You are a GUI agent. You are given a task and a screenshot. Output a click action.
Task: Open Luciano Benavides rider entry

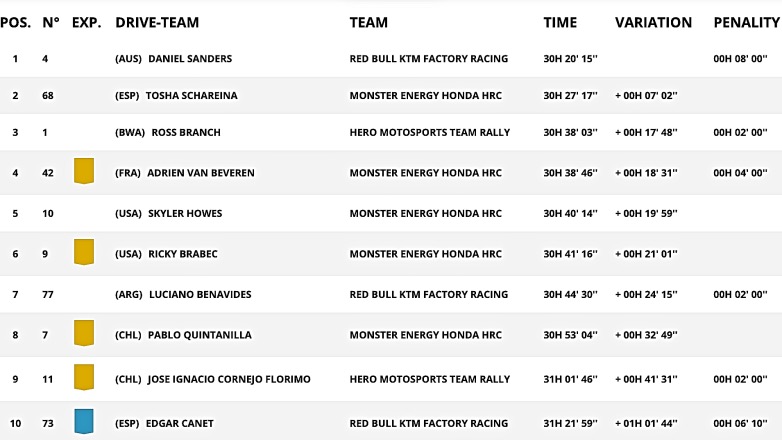point(199,294)
